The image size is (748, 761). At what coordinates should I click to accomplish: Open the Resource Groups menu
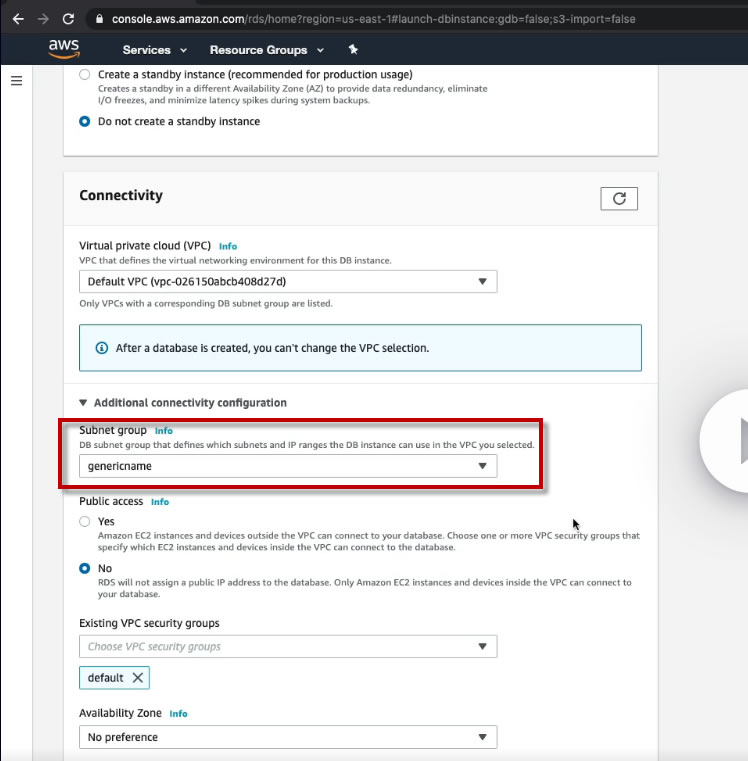click(266, 50)
